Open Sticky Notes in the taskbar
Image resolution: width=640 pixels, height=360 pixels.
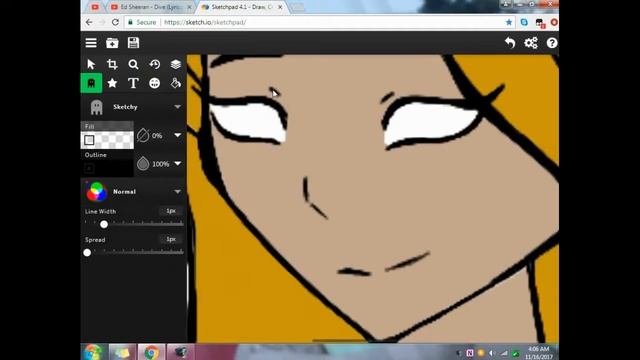[122, 352]
